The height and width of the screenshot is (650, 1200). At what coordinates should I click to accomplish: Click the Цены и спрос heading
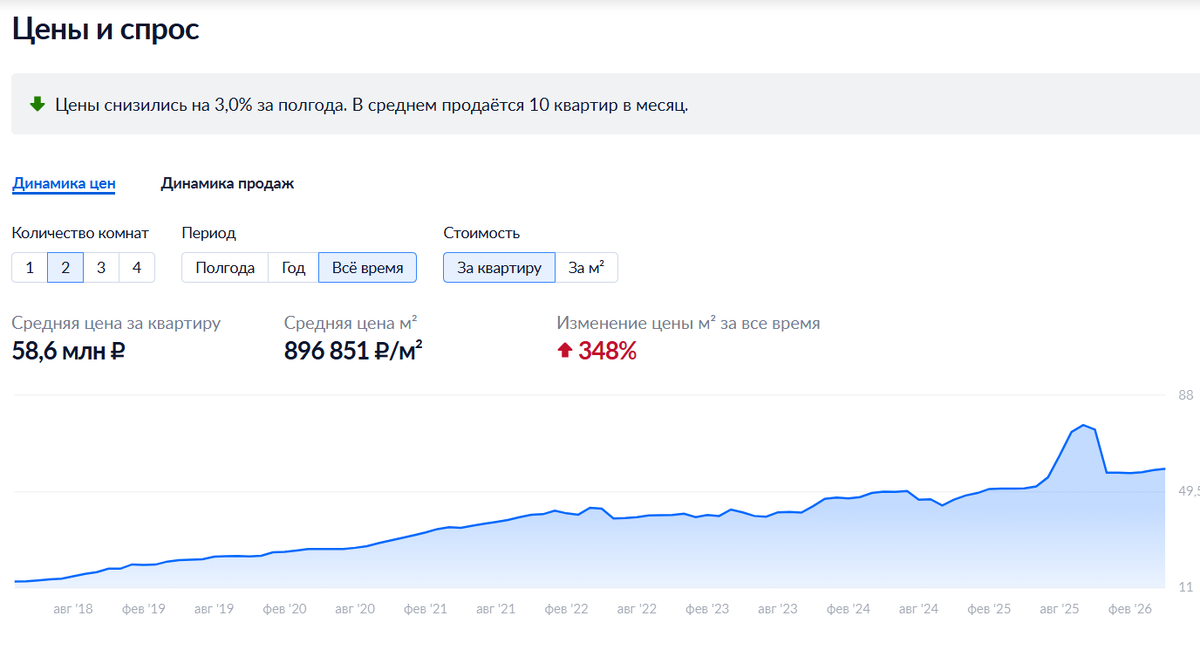106,30
